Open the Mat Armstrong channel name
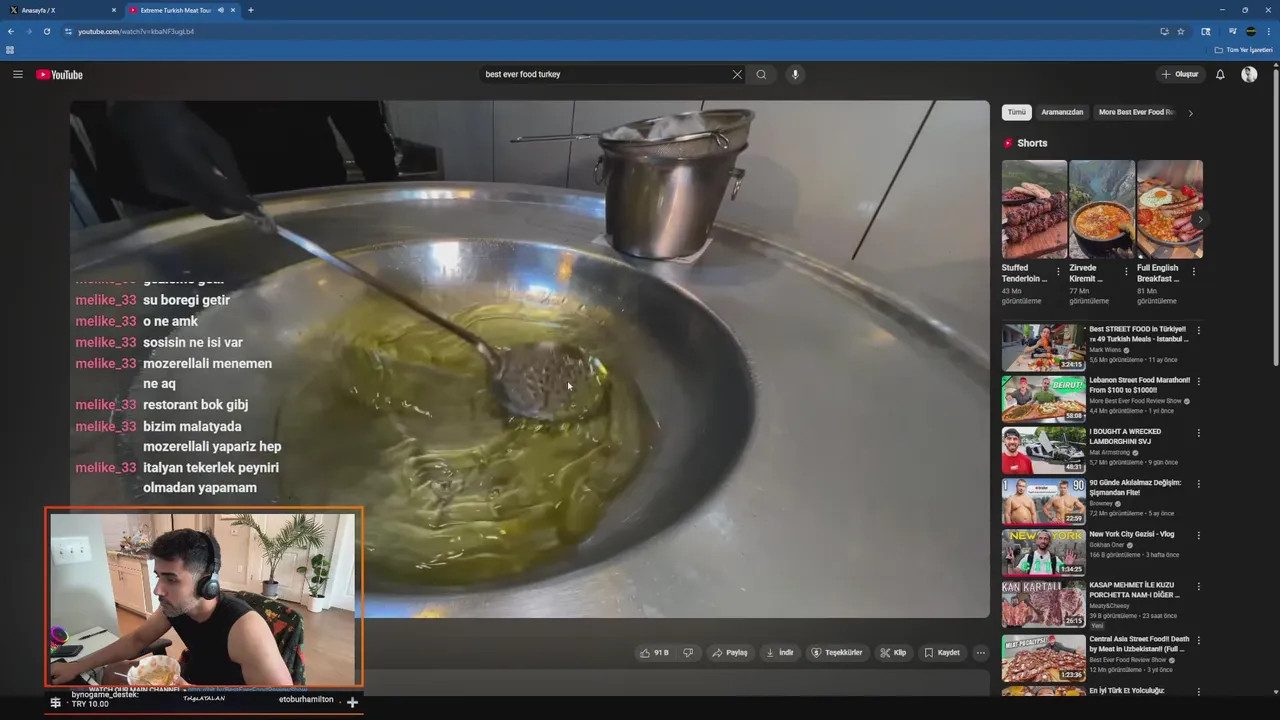Image resolution: width=1280 pixels, height=720 pixels. pyautogui.click(x=1111, y=452)
